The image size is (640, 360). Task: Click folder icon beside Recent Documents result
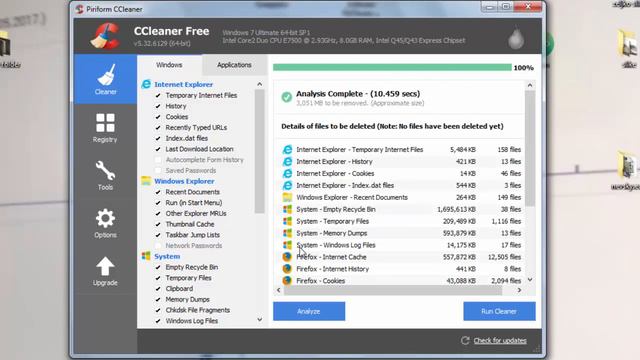coord(287,197)
